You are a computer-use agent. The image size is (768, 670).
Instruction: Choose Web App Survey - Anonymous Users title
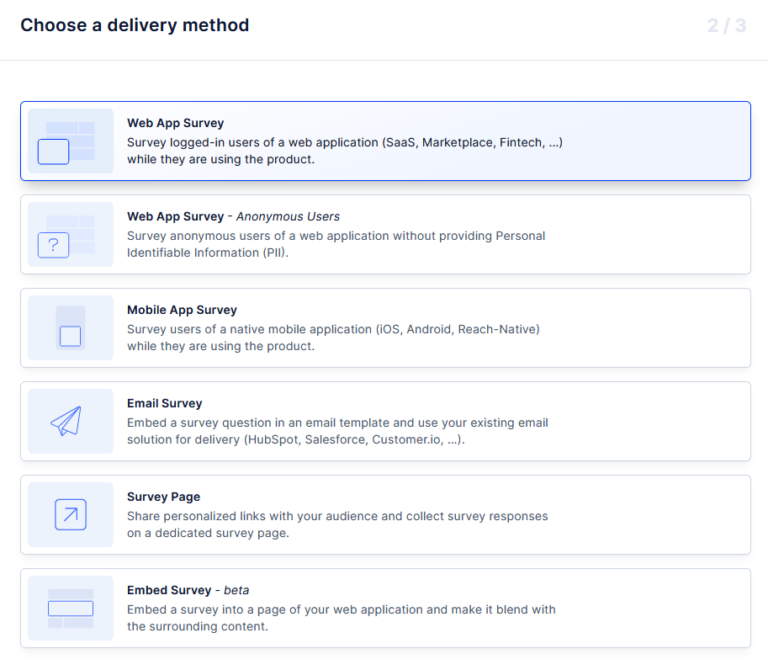233,216
